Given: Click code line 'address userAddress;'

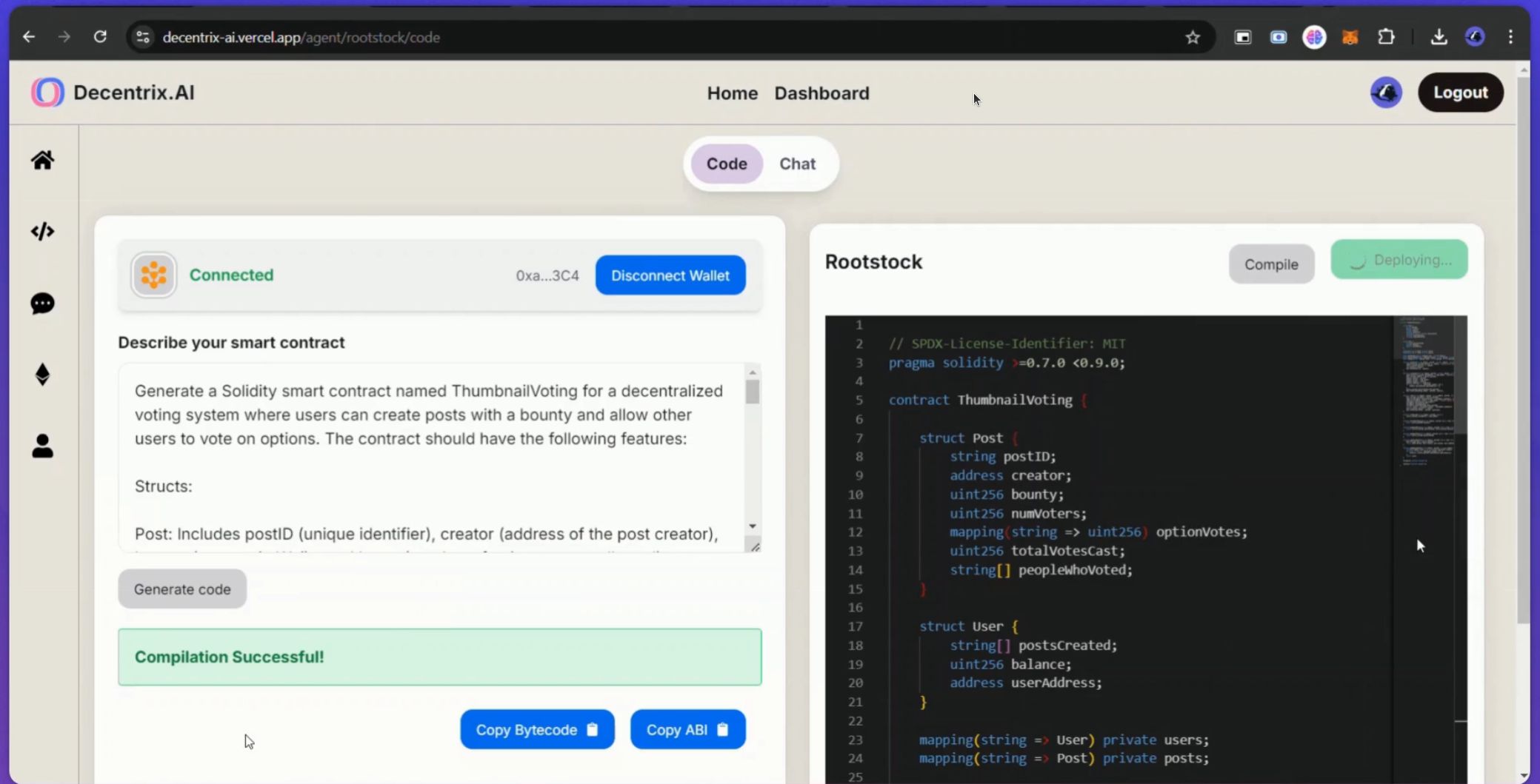Looking at the screenshot, I should click(x=1026, y=683).
